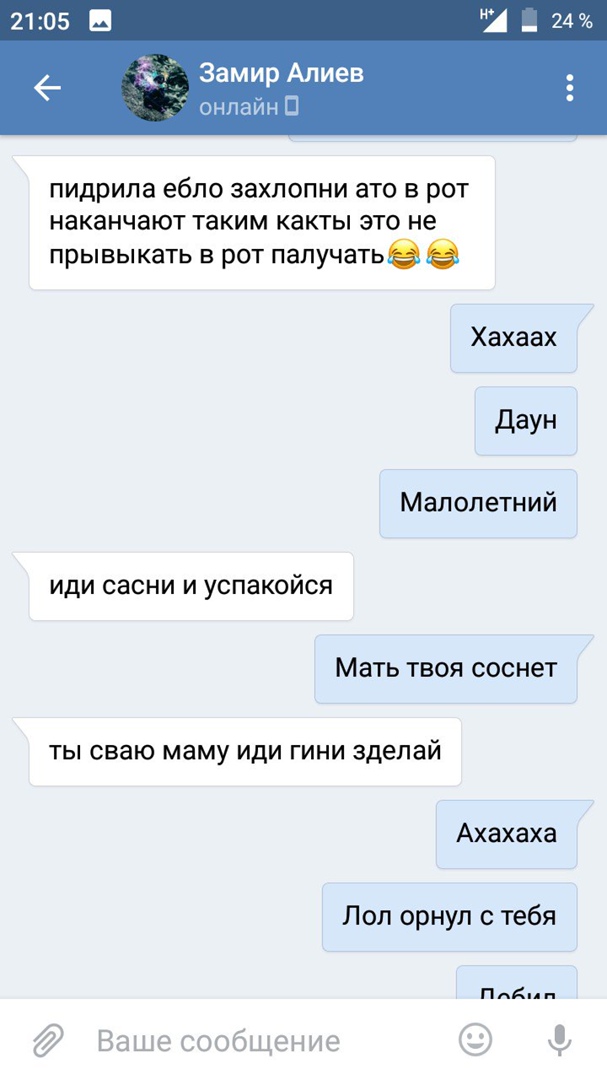
Task: Open the three-dot overflow menu
Action: pyautogui.click(x=569, y=88)
